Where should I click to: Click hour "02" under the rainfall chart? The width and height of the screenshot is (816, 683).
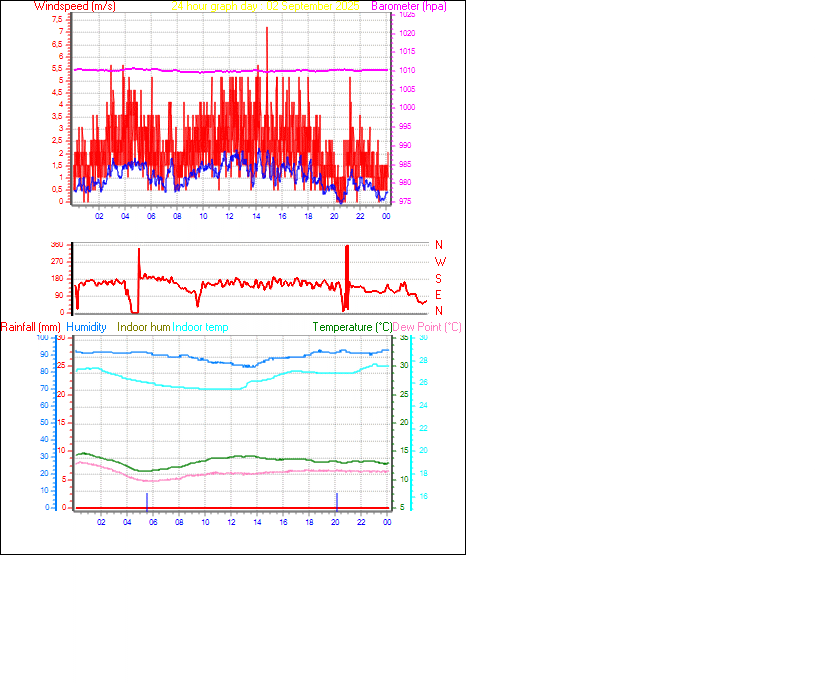point(101,522)
